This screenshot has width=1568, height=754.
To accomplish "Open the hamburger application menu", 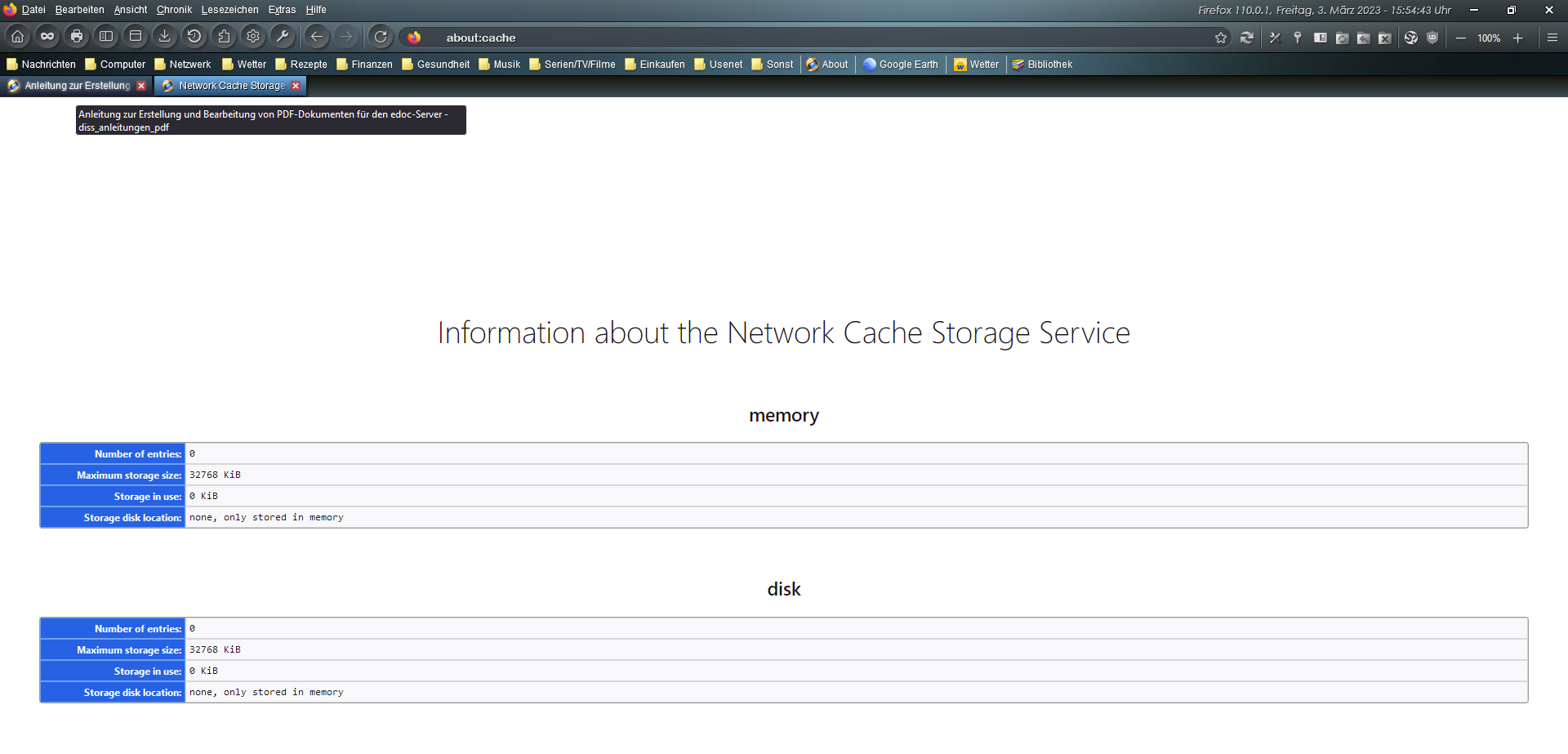I will (x=1552, y=38).
